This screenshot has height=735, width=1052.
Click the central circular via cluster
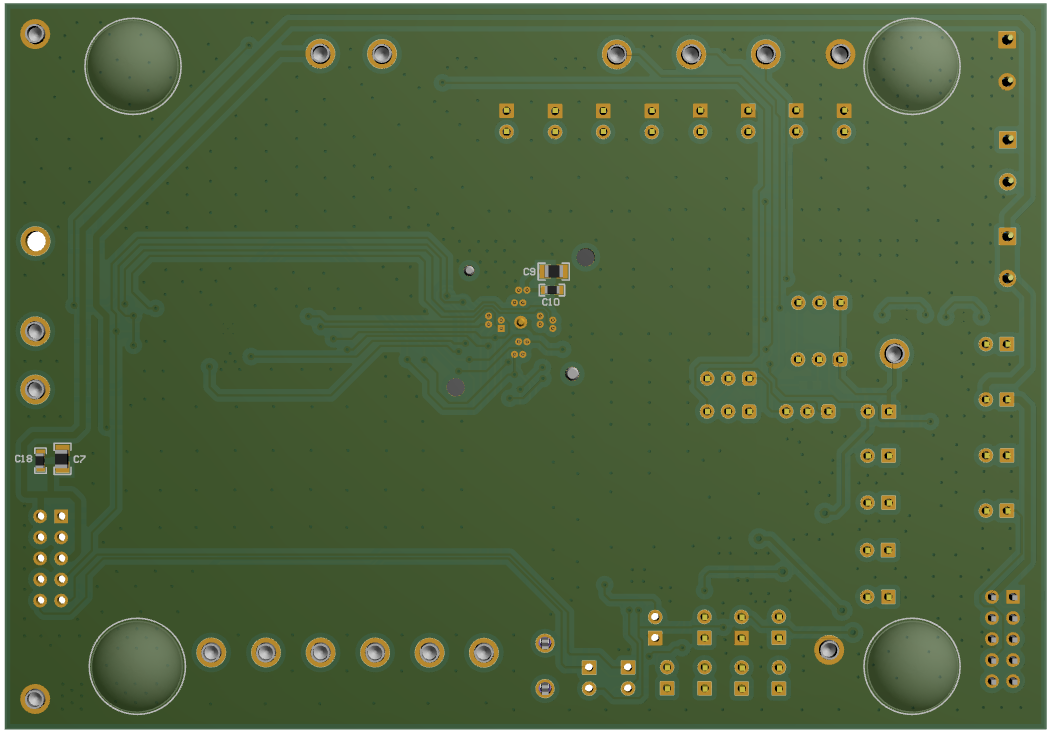(520, 322)
